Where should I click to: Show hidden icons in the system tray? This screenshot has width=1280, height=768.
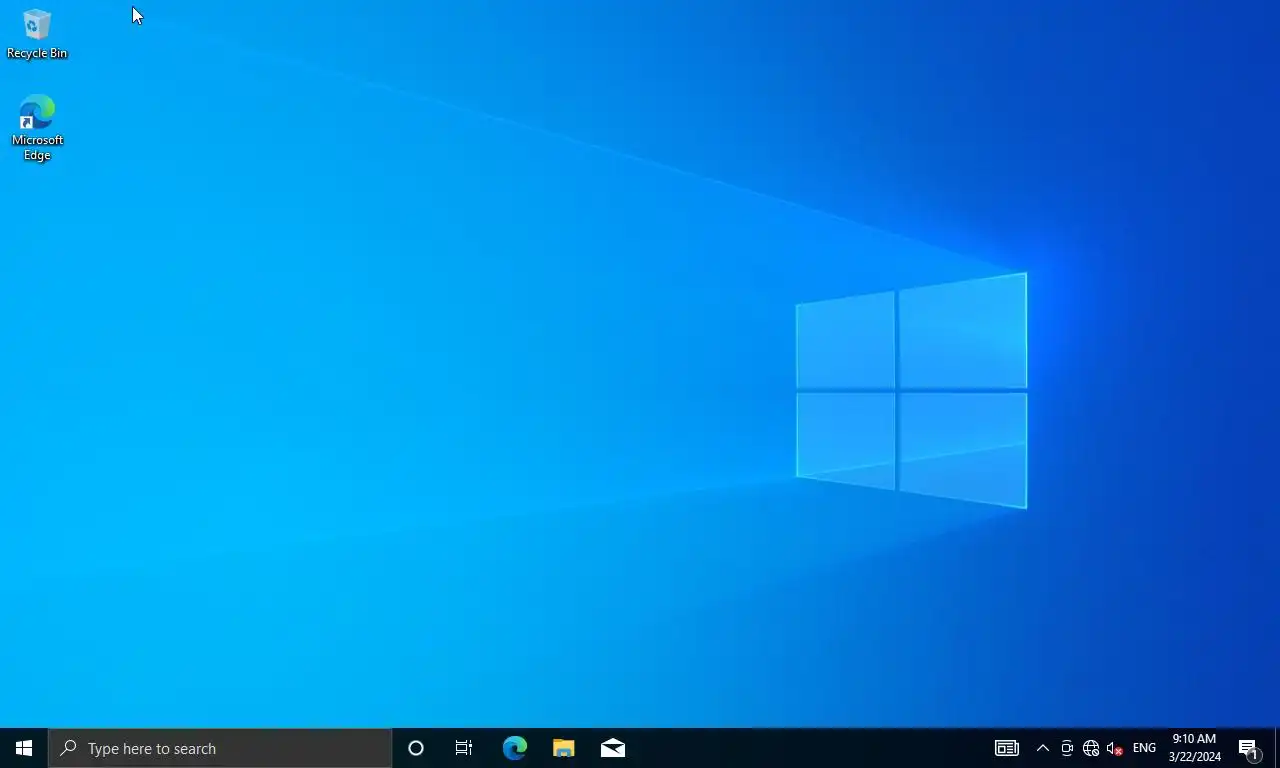point(1043,748)
